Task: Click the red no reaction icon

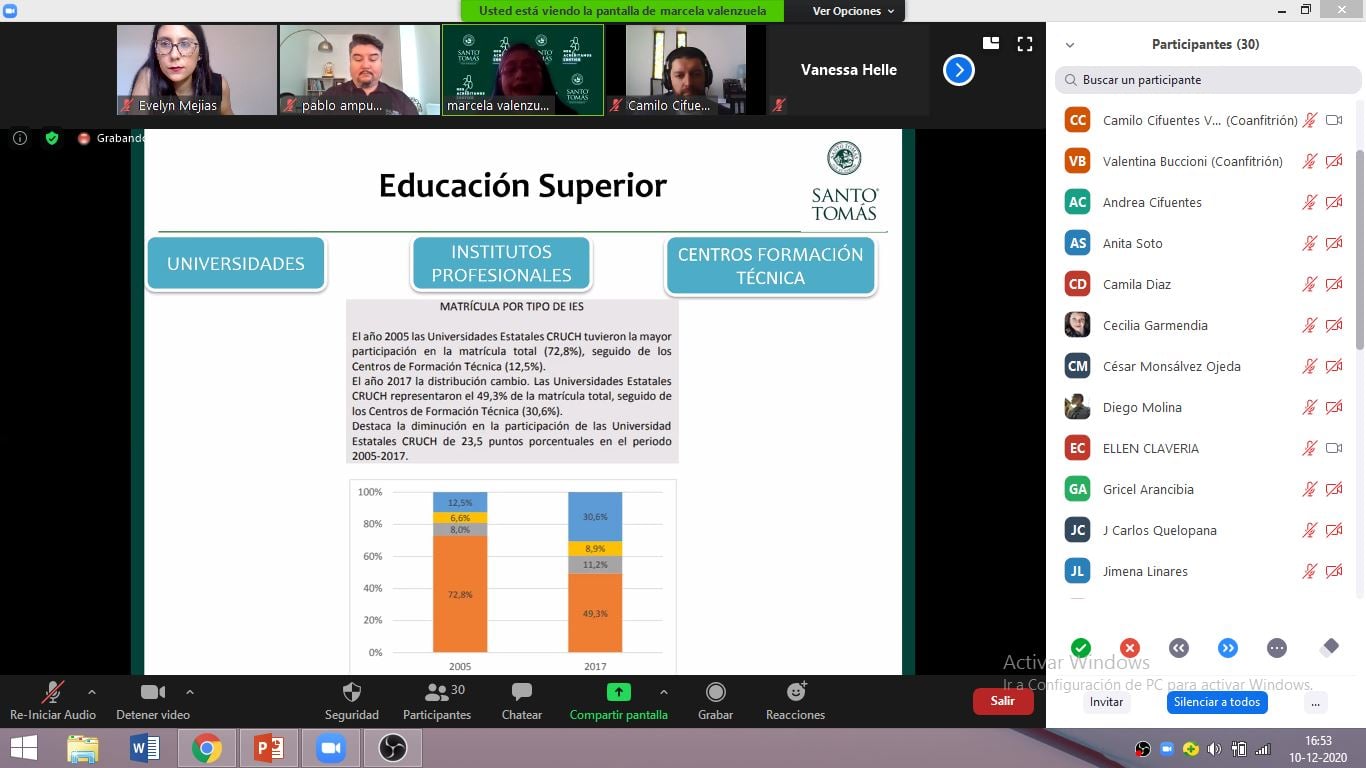Action: pyautogui.click(x=1129, y=648)
